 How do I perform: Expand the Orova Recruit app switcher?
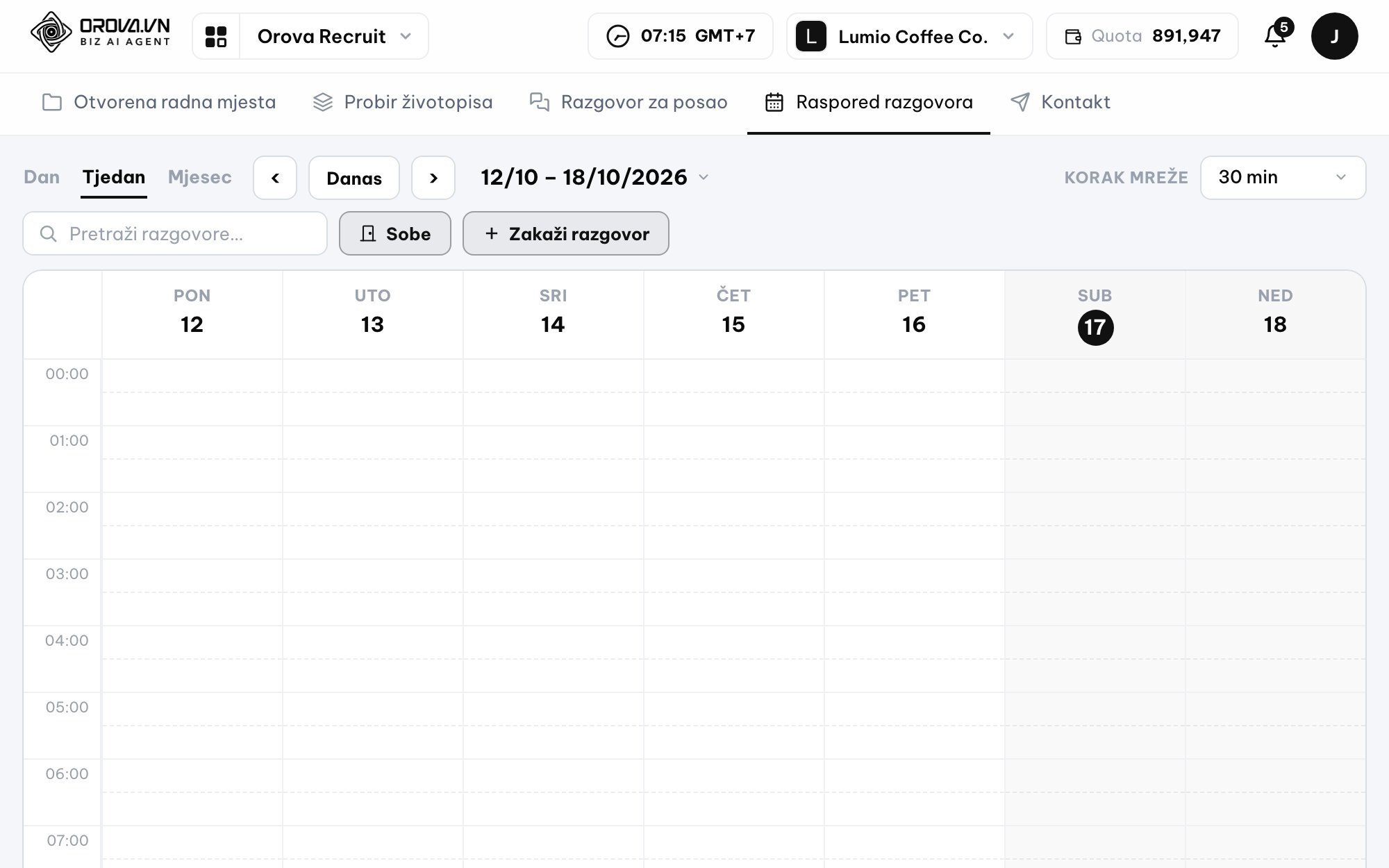click(x=334, y=36)
